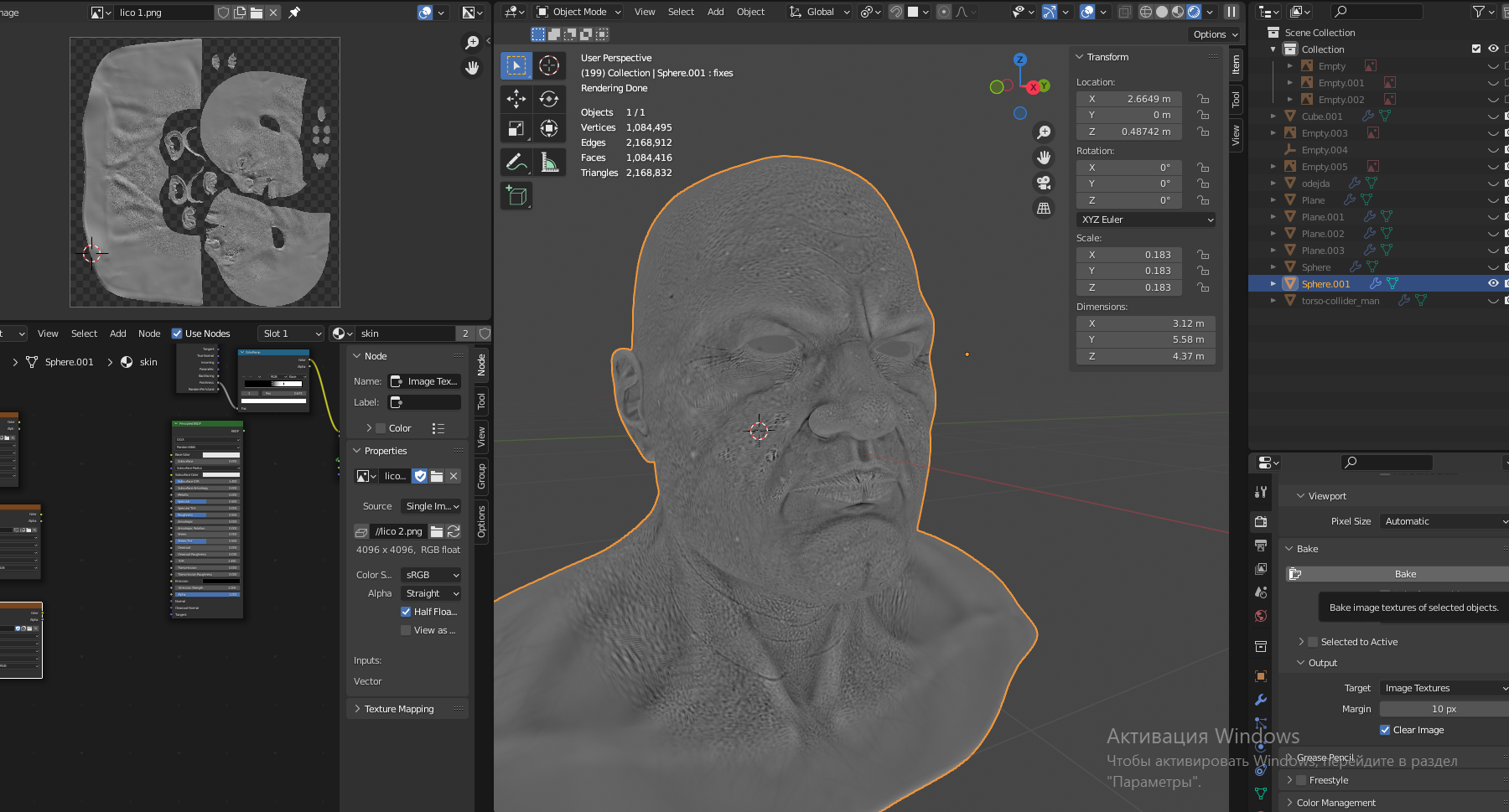Switch to orthographic grid view icon
Screen dimensions: 1509x812
coord(1044,208)
